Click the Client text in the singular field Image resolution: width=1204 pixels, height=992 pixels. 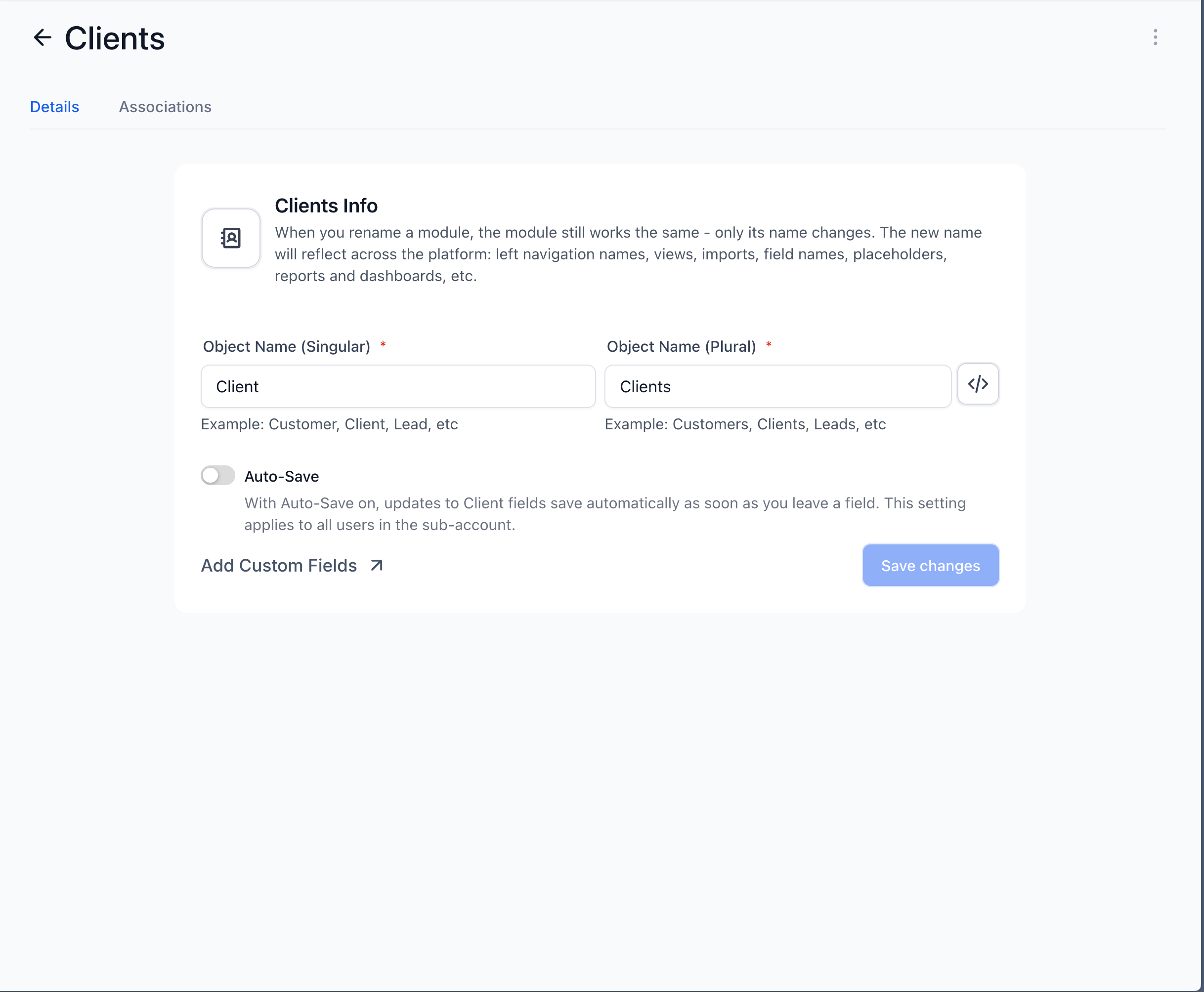(x=237, y=386)
